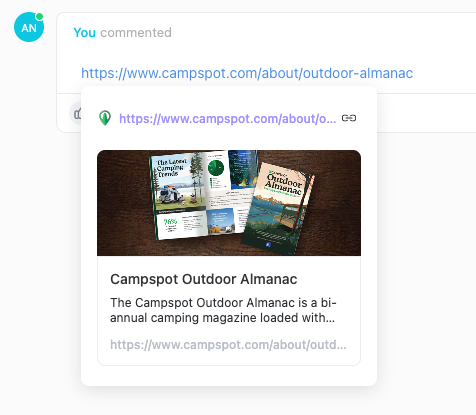Click the green pie chart in magazine

point(216,167)
